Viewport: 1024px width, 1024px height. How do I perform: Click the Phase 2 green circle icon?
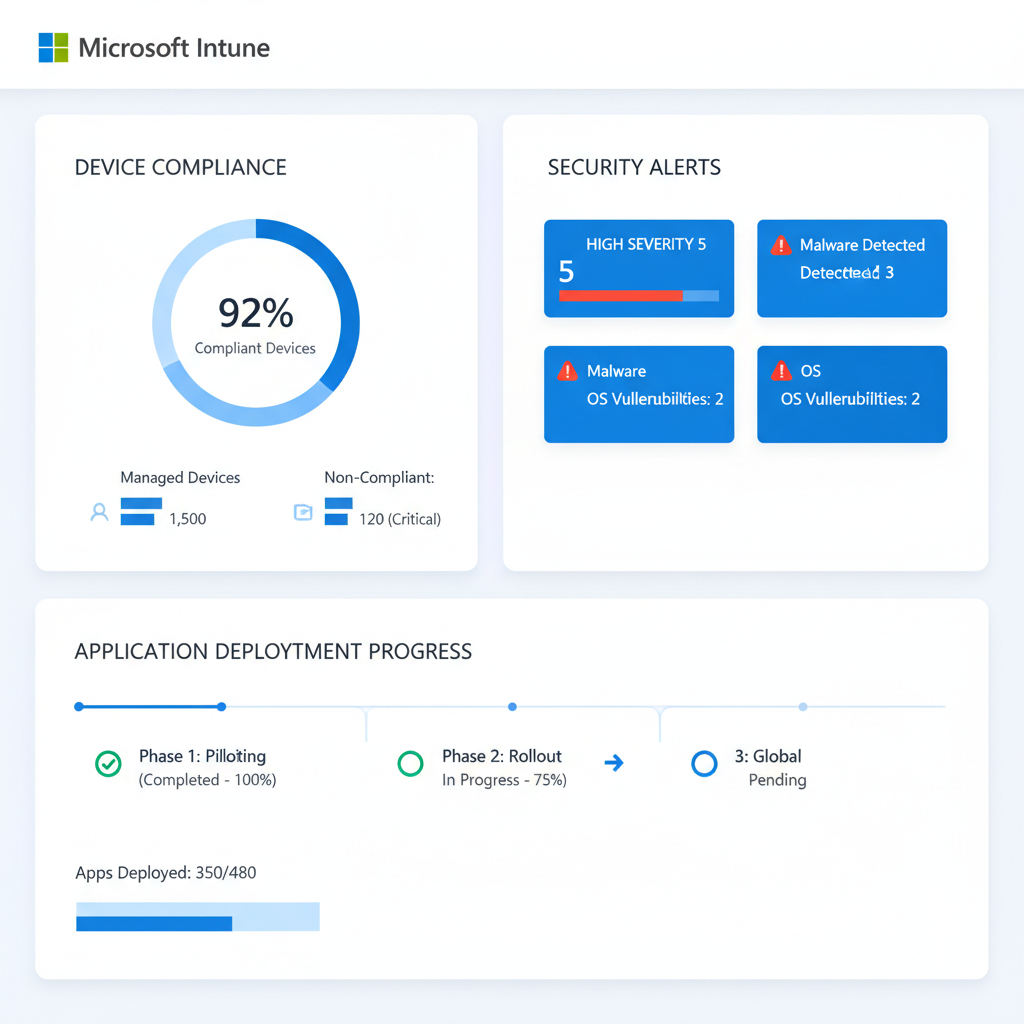(x=410, y=763)
